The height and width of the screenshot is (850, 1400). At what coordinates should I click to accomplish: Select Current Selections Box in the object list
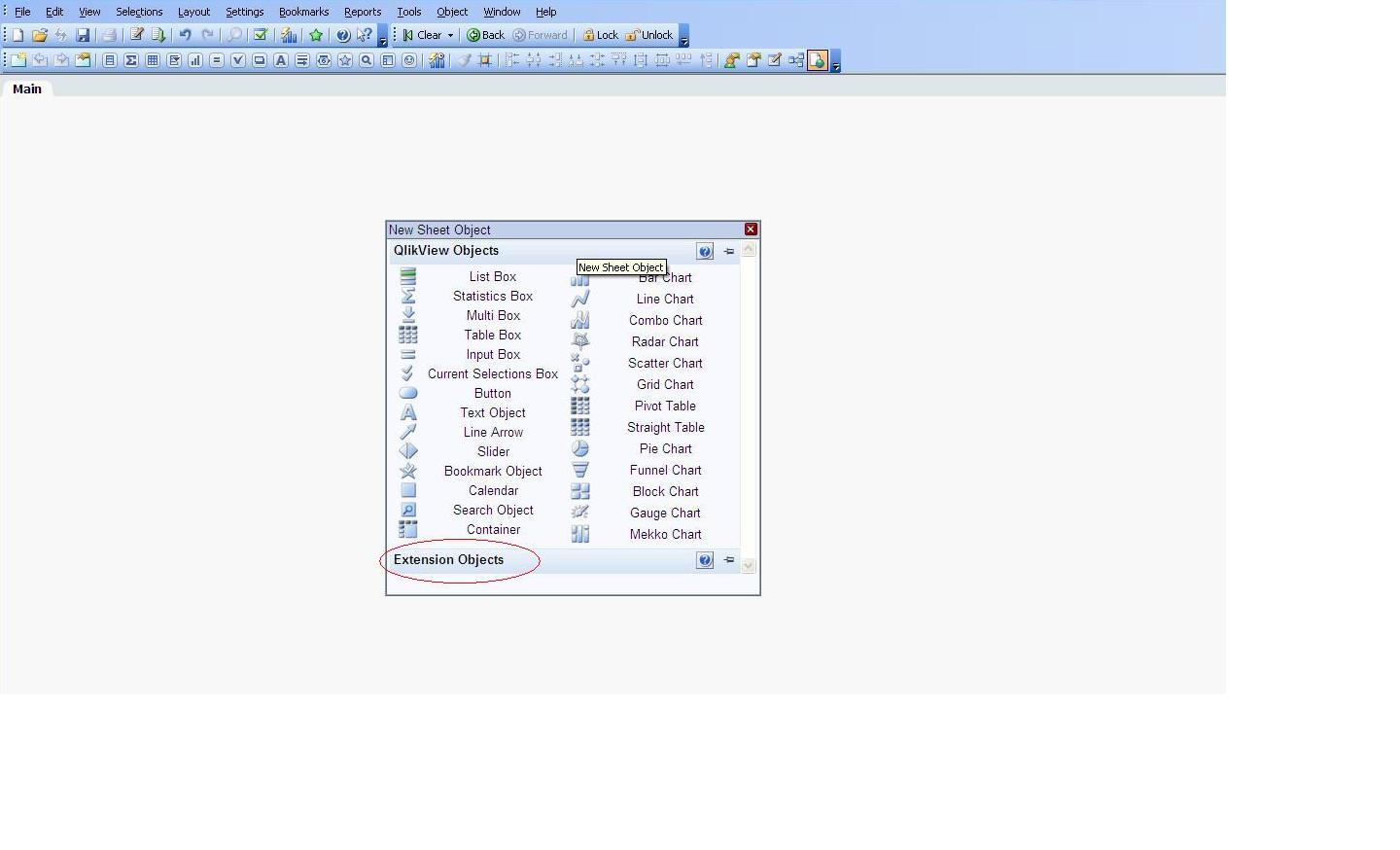point(493,373)
